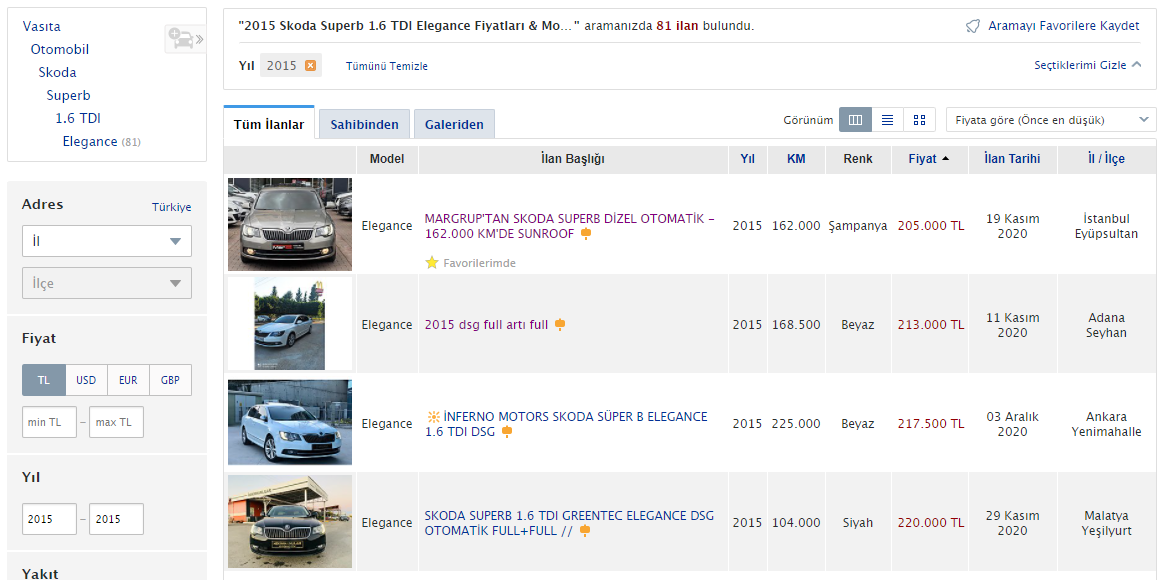The width and height of the screenshot is (1165, 580).
Task: Sort by the İl / İlçe column header
Action: 1106,159
